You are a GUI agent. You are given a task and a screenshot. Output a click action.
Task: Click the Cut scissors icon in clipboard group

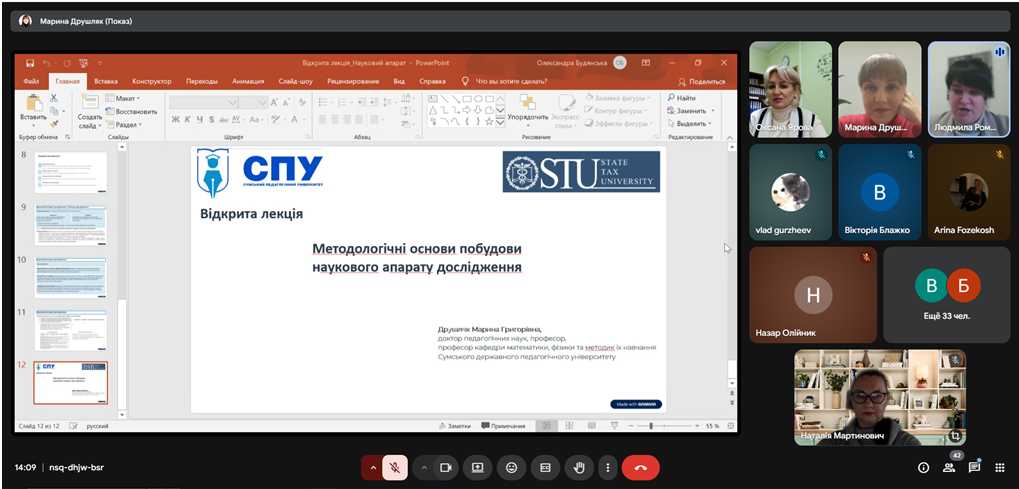tap(54, 98)
